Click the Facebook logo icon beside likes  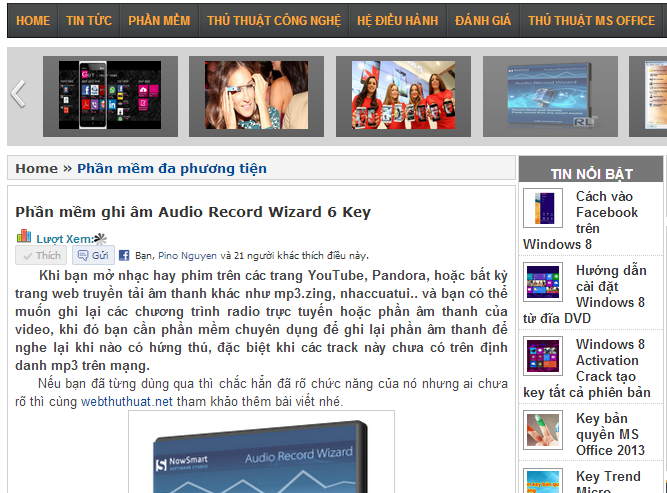tap(124, 255)
